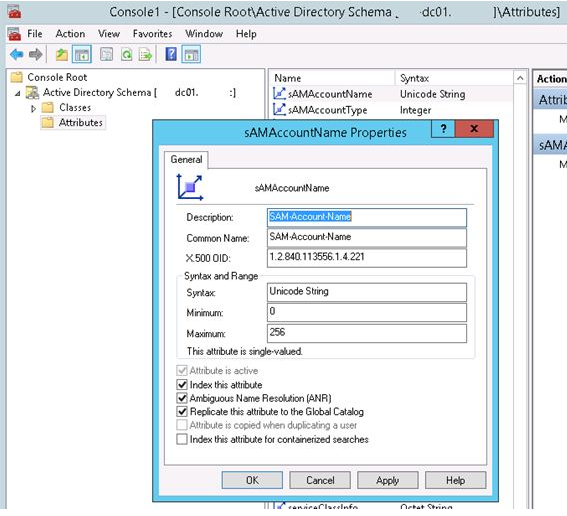Click the Minimum value field

click(367, 312)
